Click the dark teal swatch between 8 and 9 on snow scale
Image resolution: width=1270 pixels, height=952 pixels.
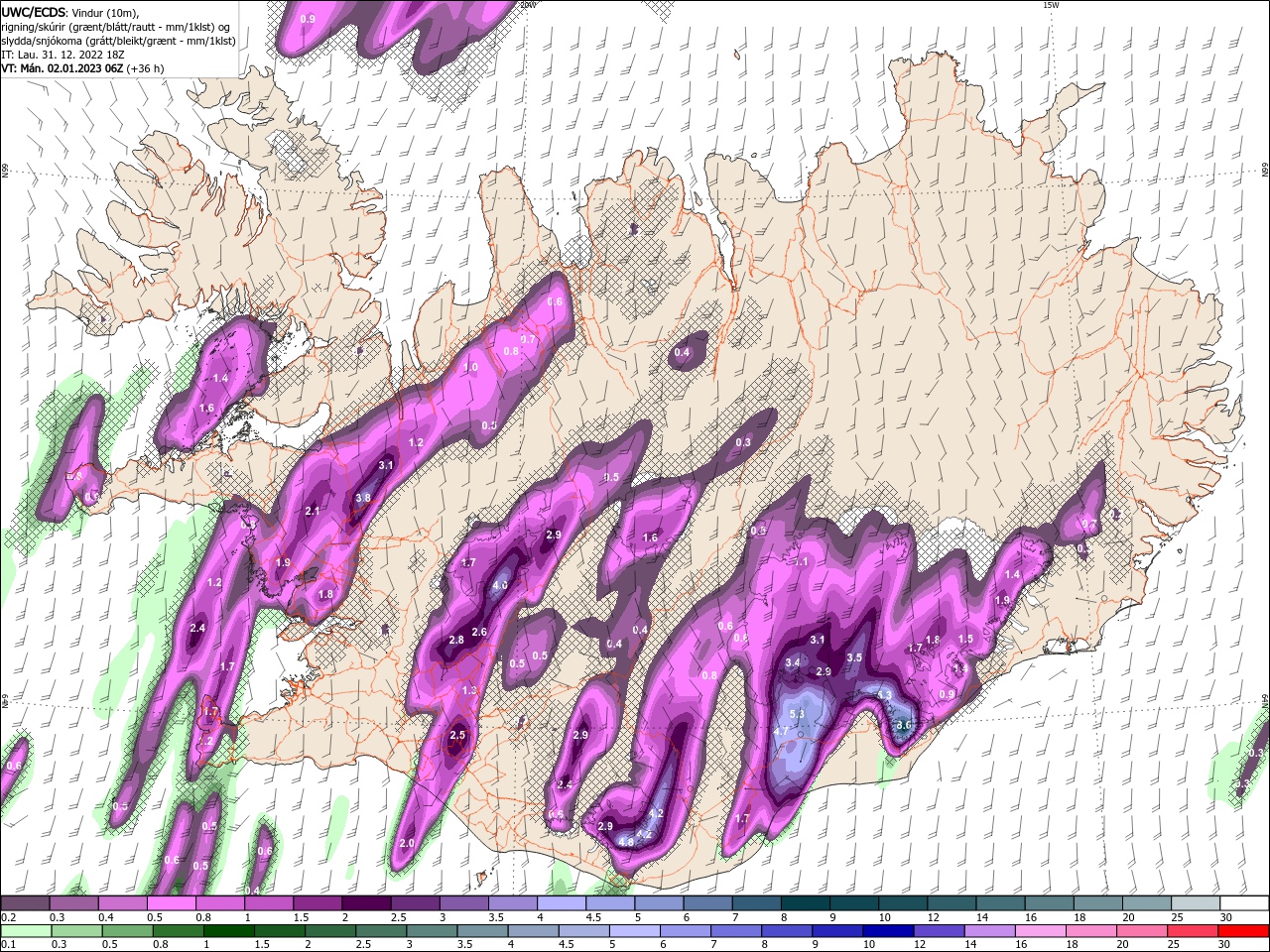click(806, 903)
